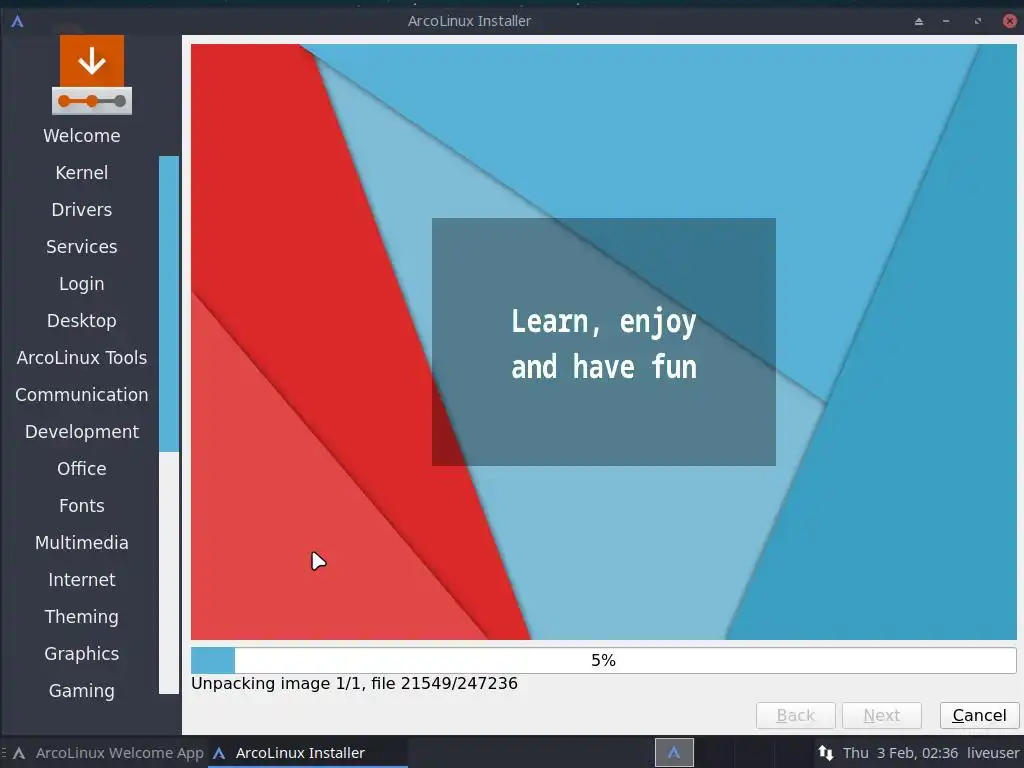Image resolution: width=1024 pixels, height=768 pixels.
Task: Click the highlighted ArcoLinux workspace icon in the panel
Action: [674, 752]
